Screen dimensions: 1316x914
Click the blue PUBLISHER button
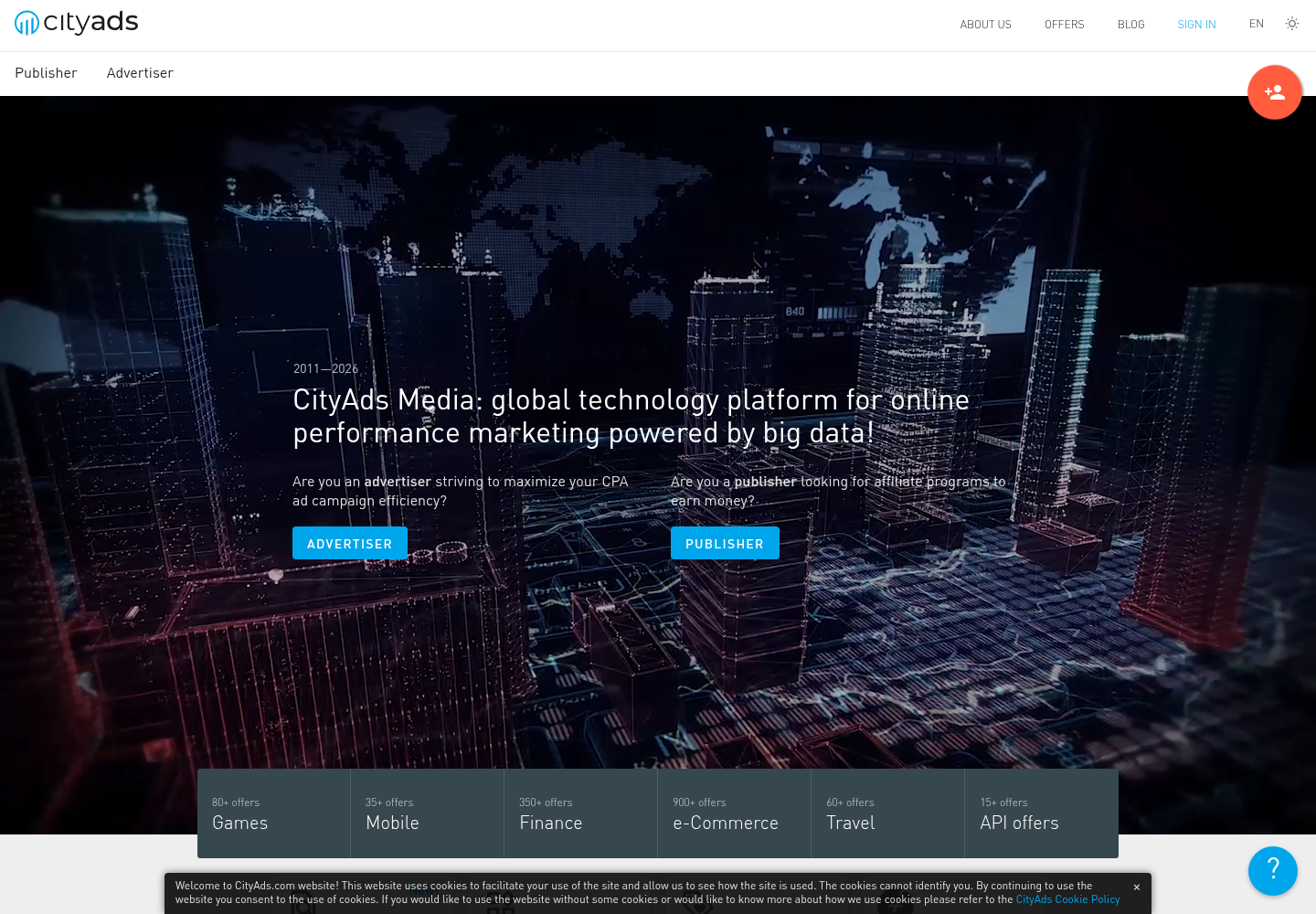(x=725, y=543)
